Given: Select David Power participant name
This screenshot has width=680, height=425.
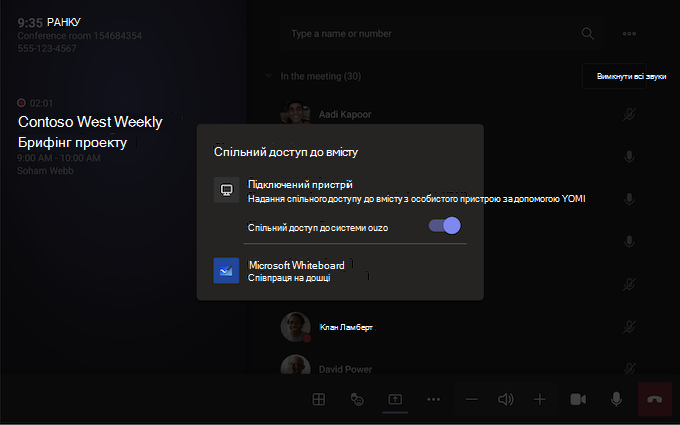Looking at the screenshot, I should pos(345,369).
